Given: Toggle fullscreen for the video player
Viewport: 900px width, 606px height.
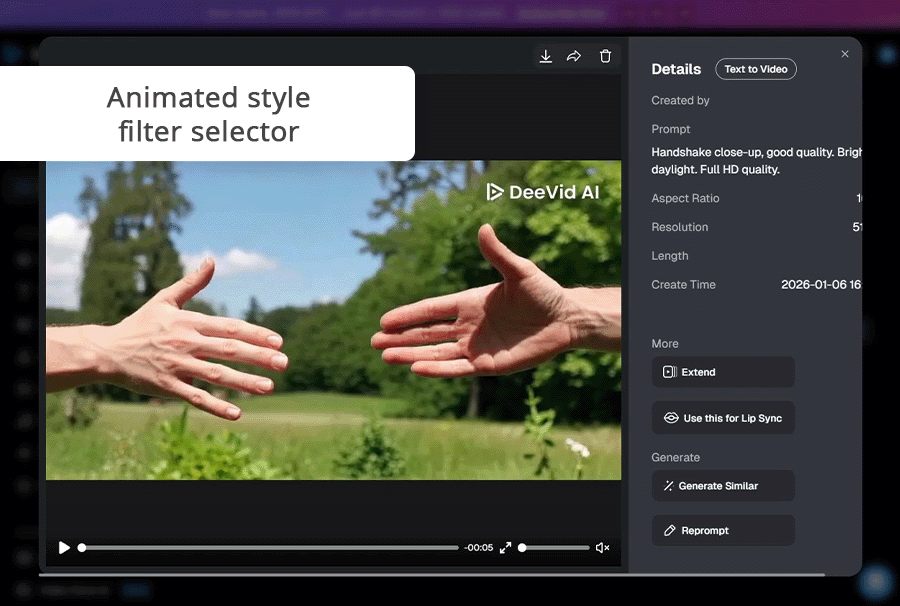Looking at the screenshot, I should (505, 548).
